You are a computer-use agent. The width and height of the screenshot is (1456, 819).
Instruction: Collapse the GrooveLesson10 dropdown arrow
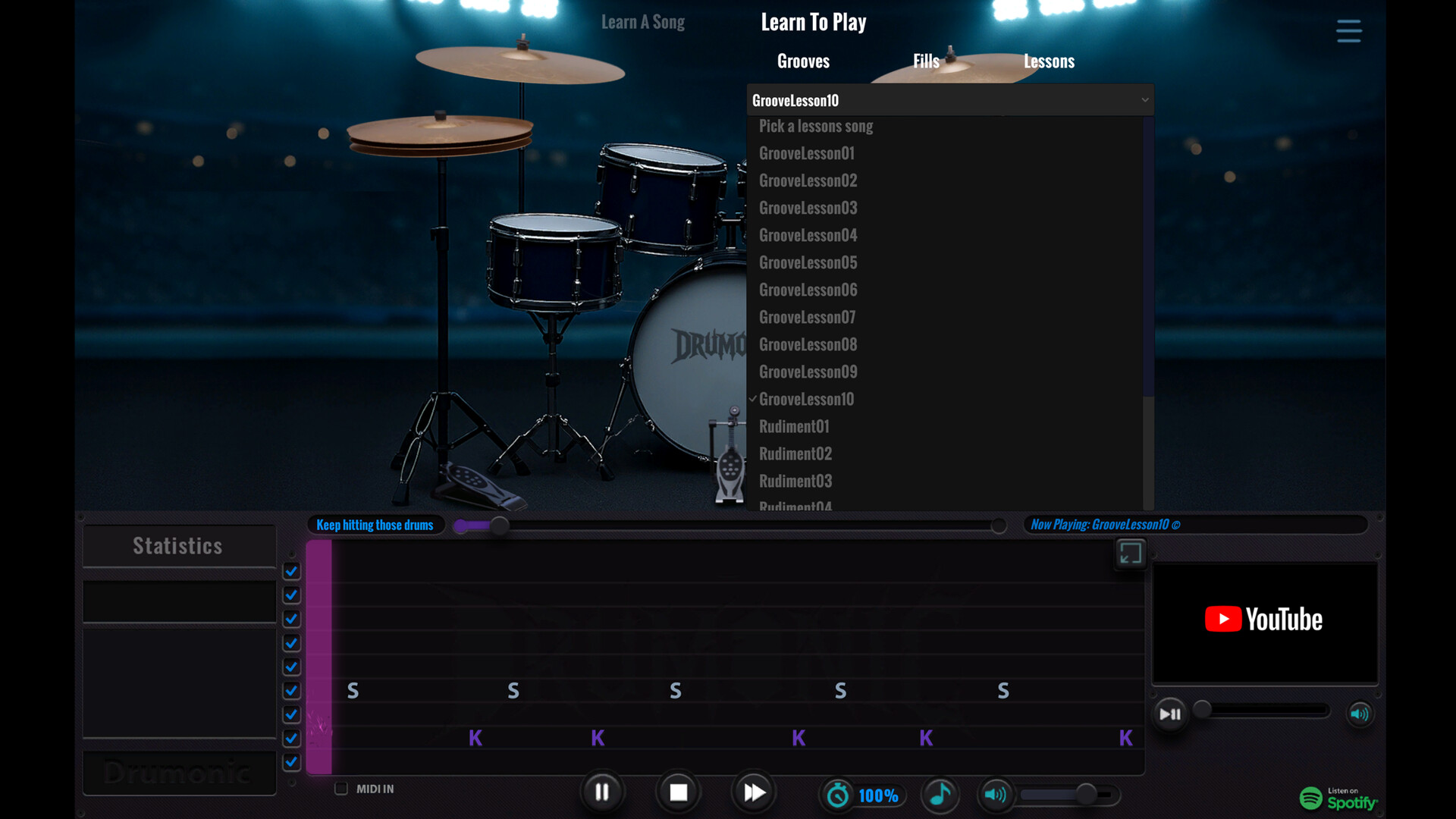point(1144,100)
